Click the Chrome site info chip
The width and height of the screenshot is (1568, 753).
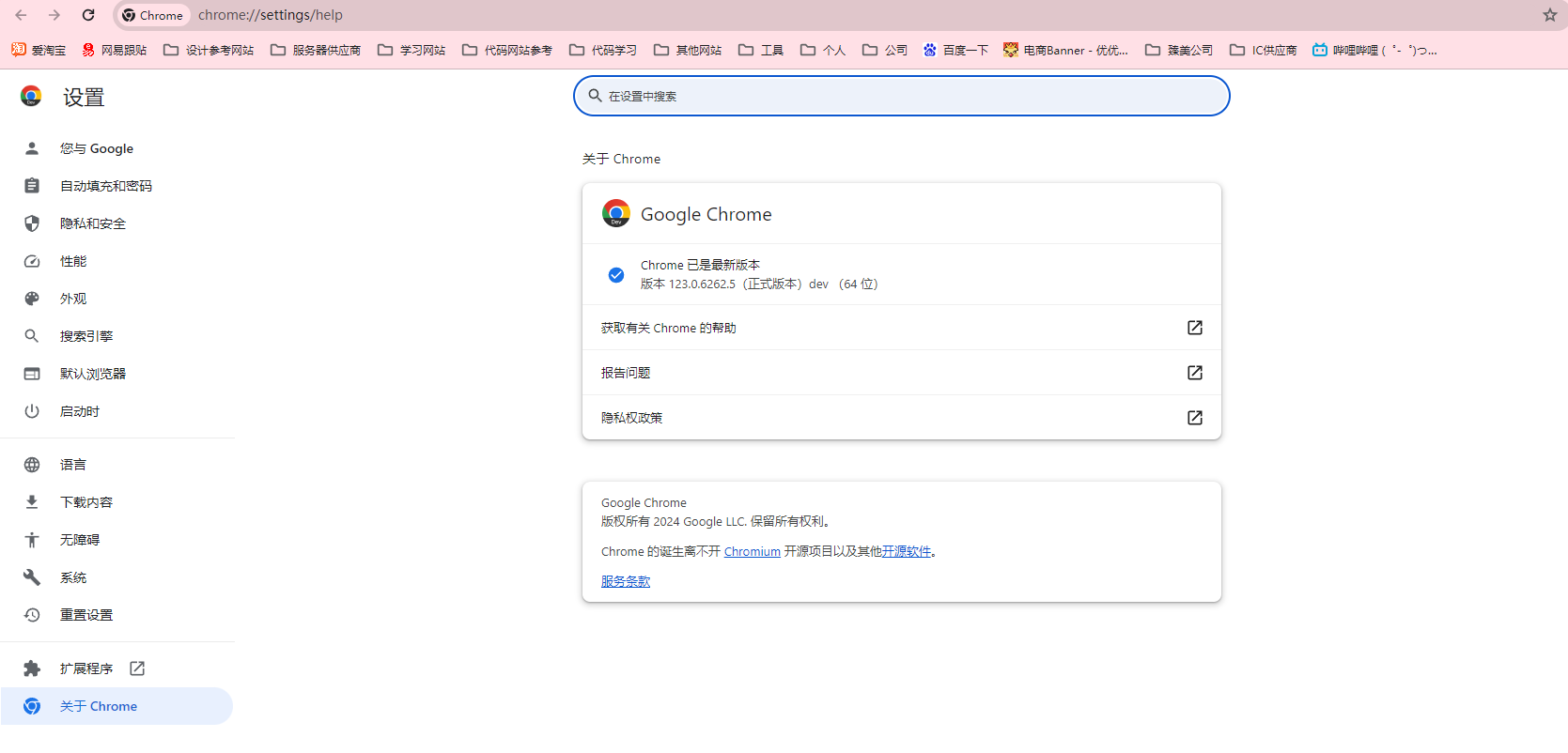pyautogui.click(x=153, y=15)
